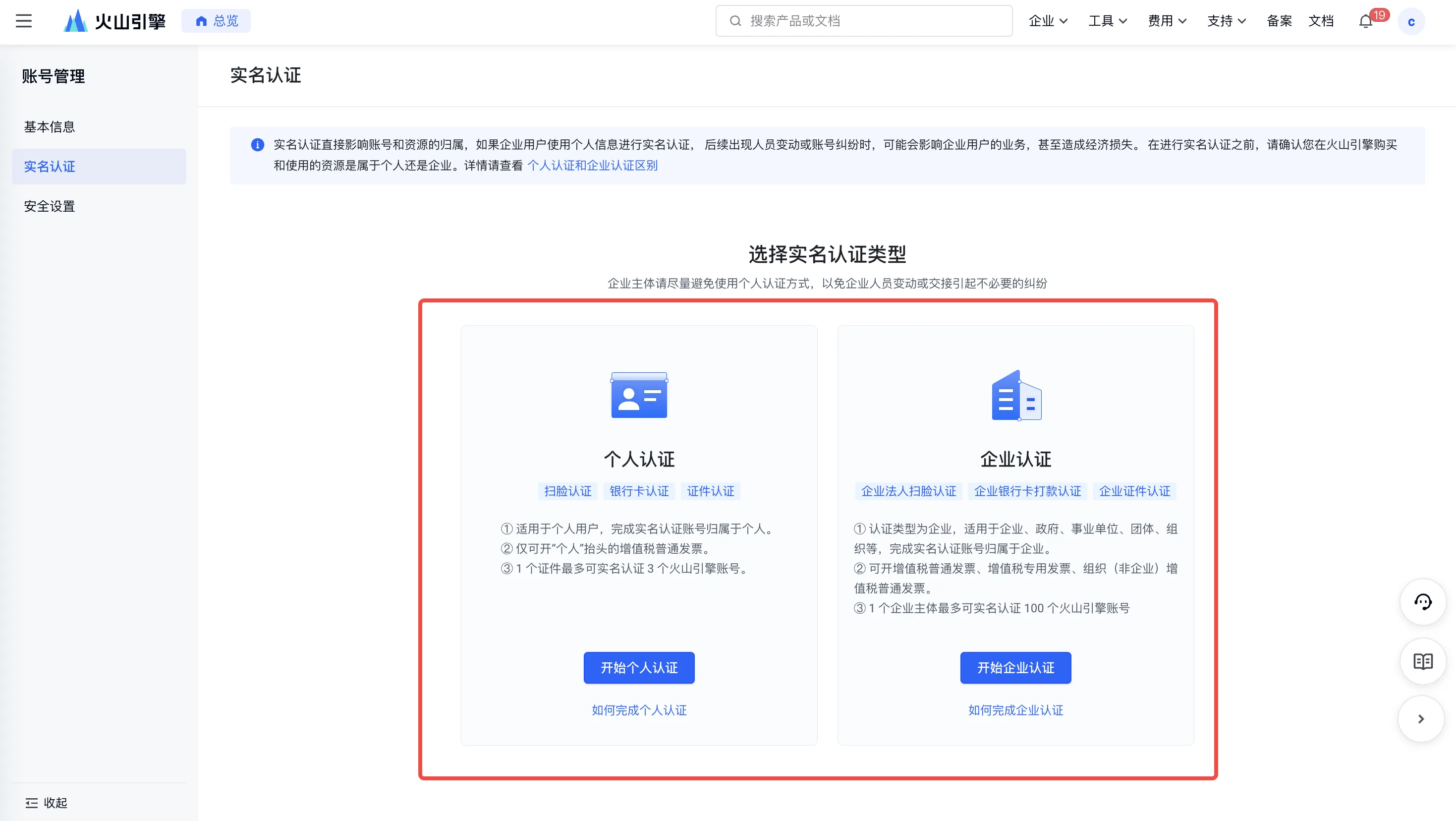Open 如何完成个人认证 help link
The height and width of the screenshot is (821, 1456).
pos(639,709)
